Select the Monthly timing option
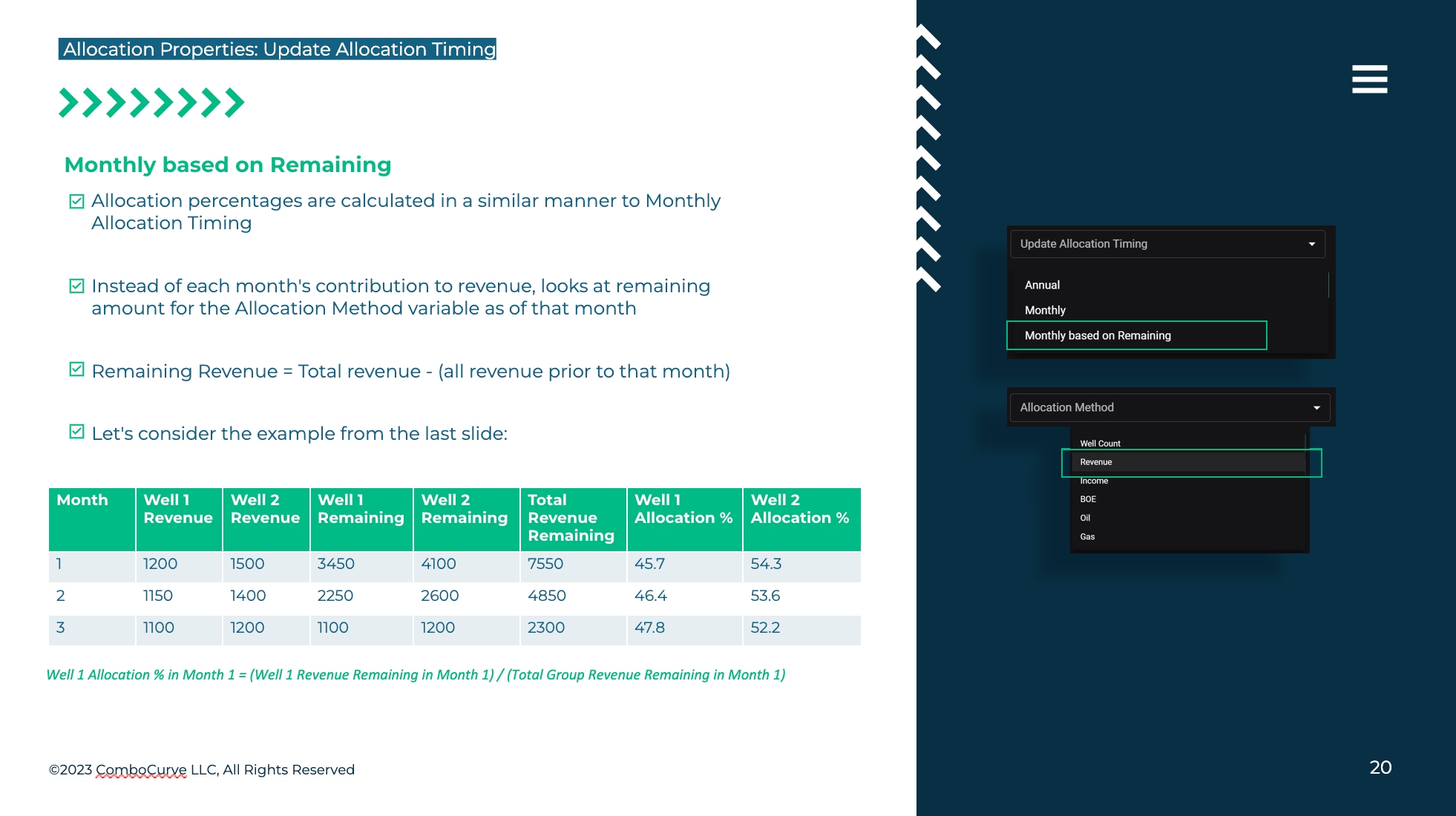 [x=1045, y=310]
